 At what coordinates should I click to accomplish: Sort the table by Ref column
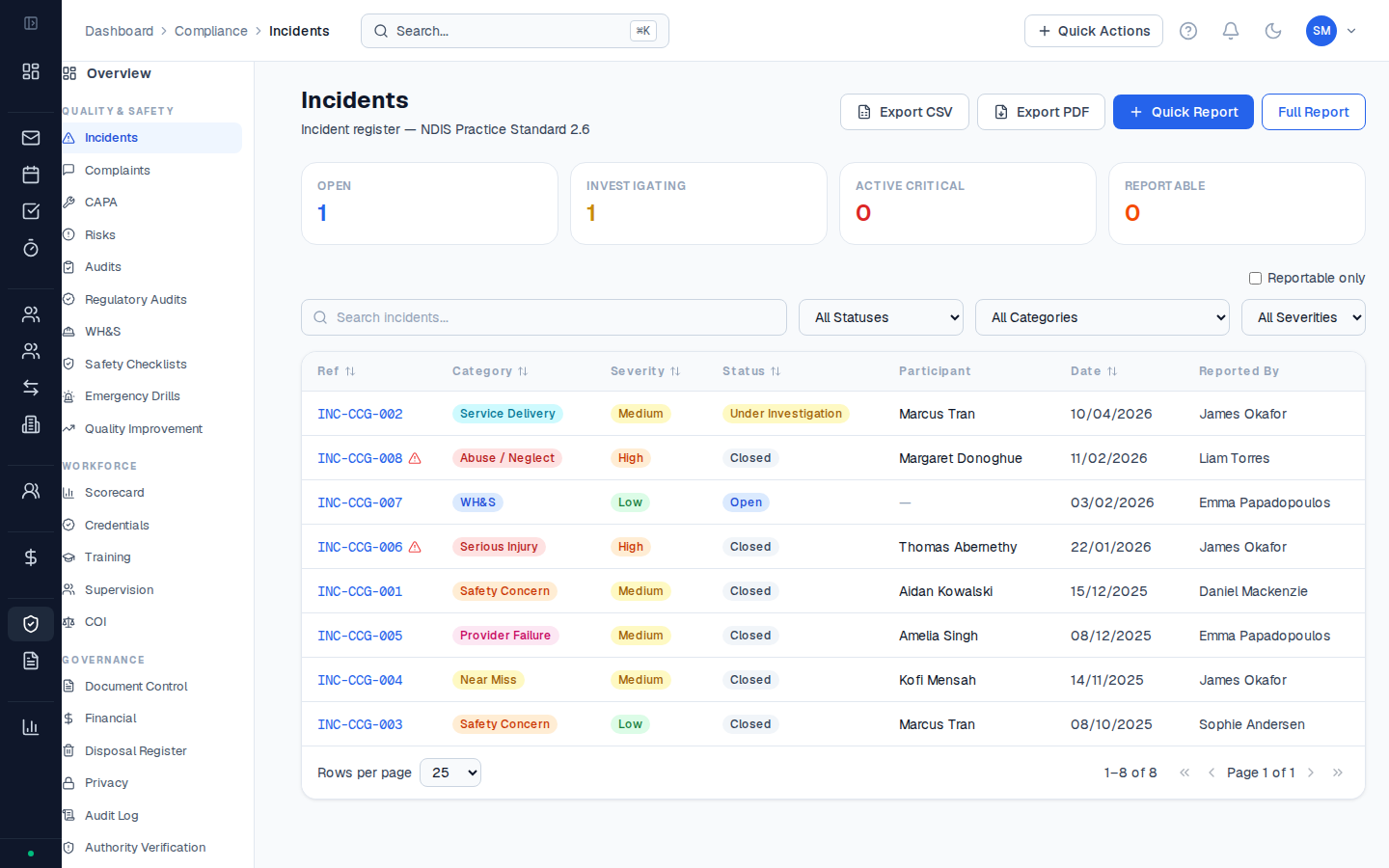[337, 371]
